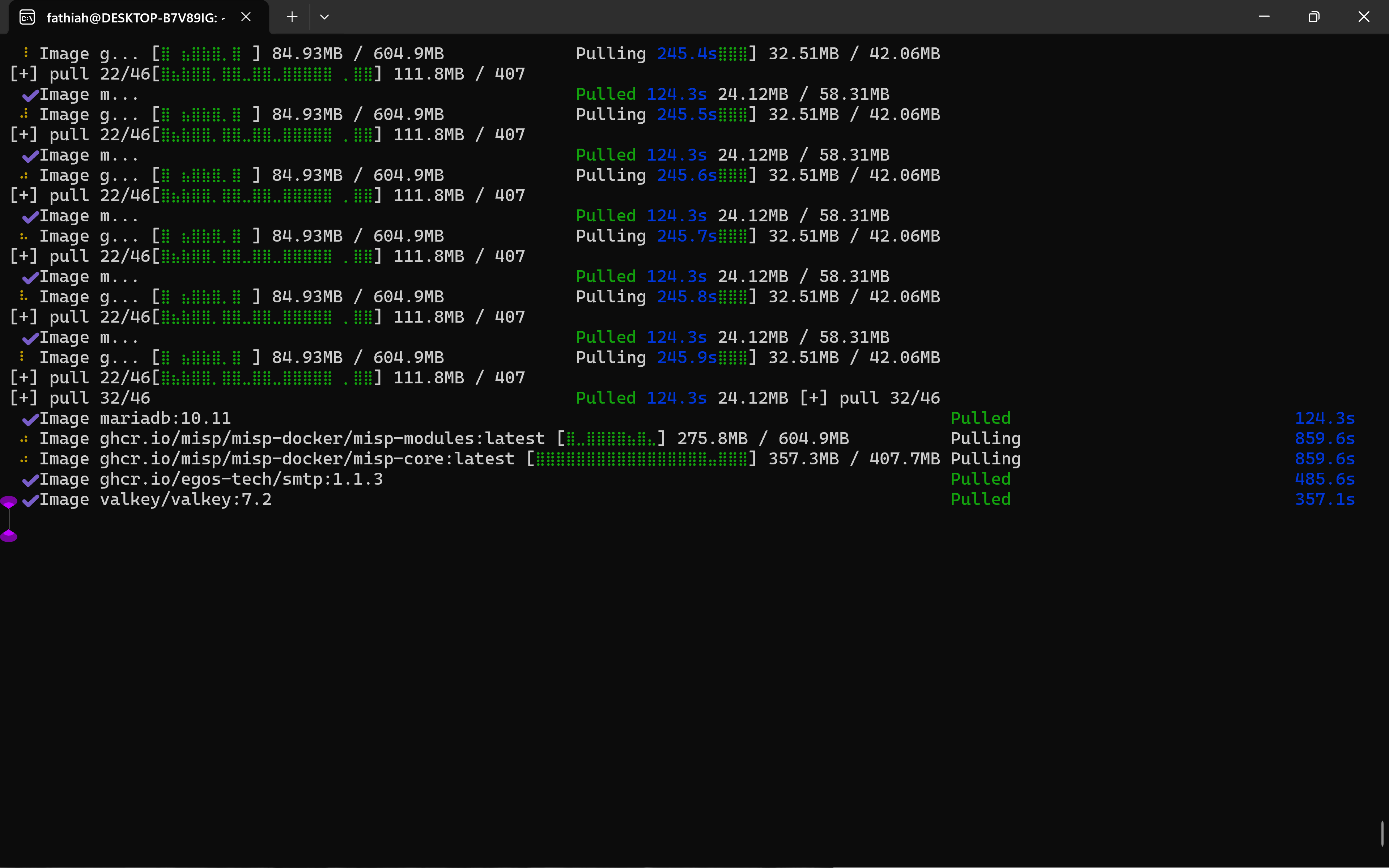Click the 'Pulling 245.9s' text
Screen dimensions: 1389x868
646,357
